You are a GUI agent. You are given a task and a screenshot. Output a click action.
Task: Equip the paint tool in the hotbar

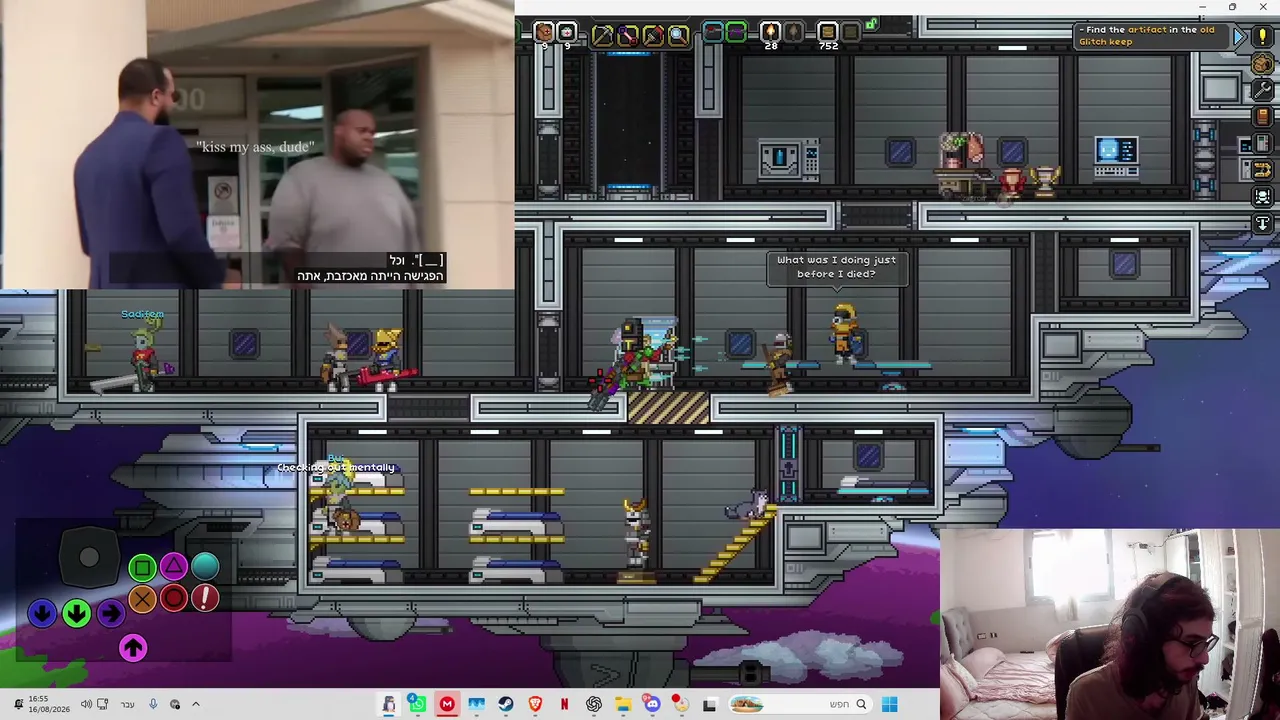pyautogui.click(x=653, y=35)
